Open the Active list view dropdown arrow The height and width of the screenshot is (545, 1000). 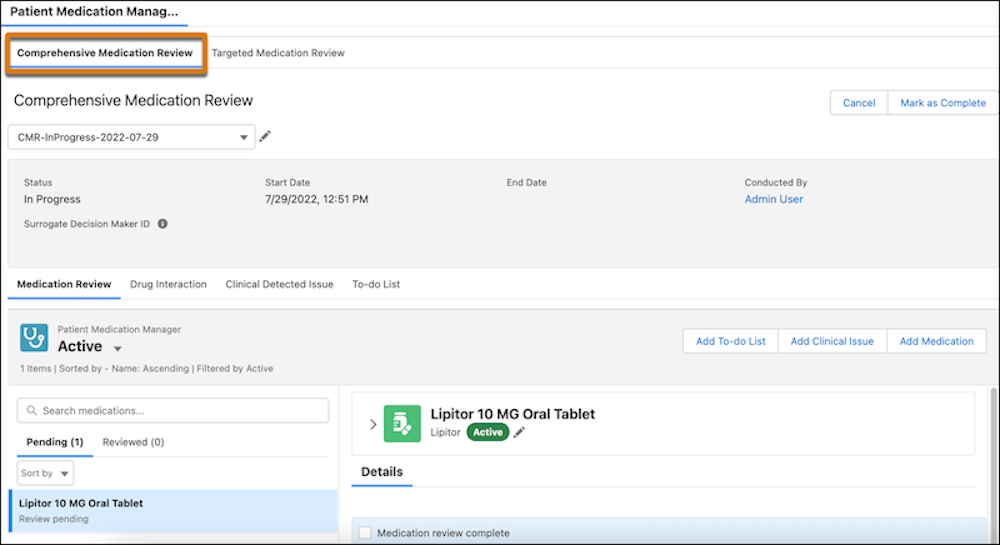117,349
